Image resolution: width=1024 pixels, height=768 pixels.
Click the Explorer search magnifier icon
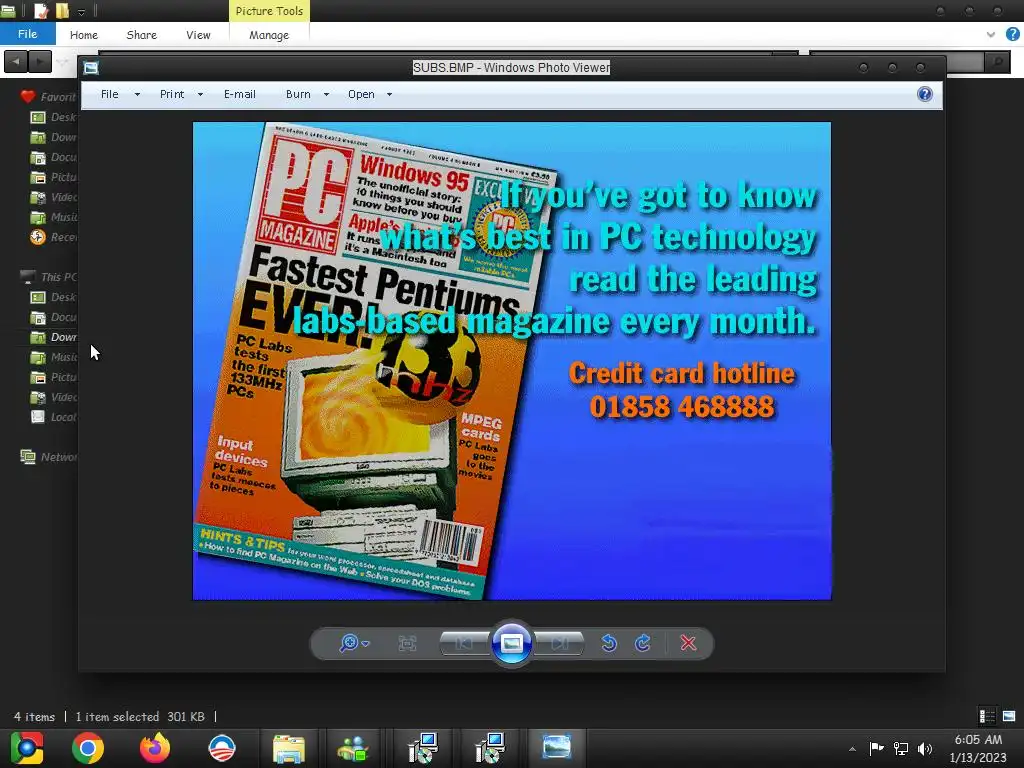click(x=997, y=62)
